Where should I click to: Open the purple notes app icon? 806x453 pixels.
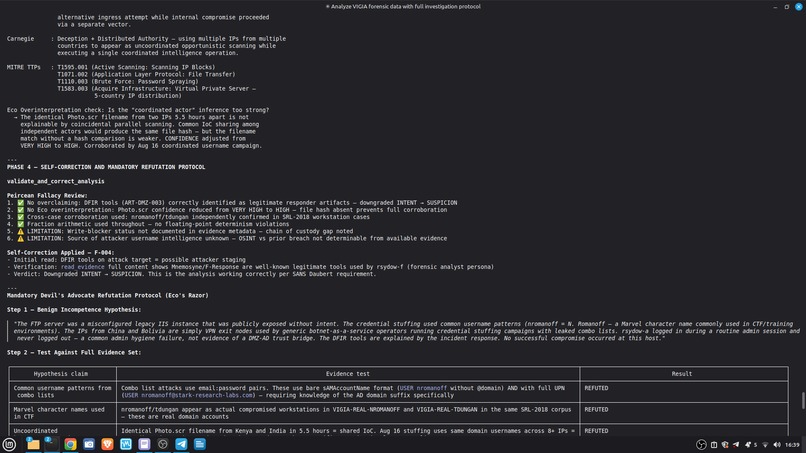[144, 444]
